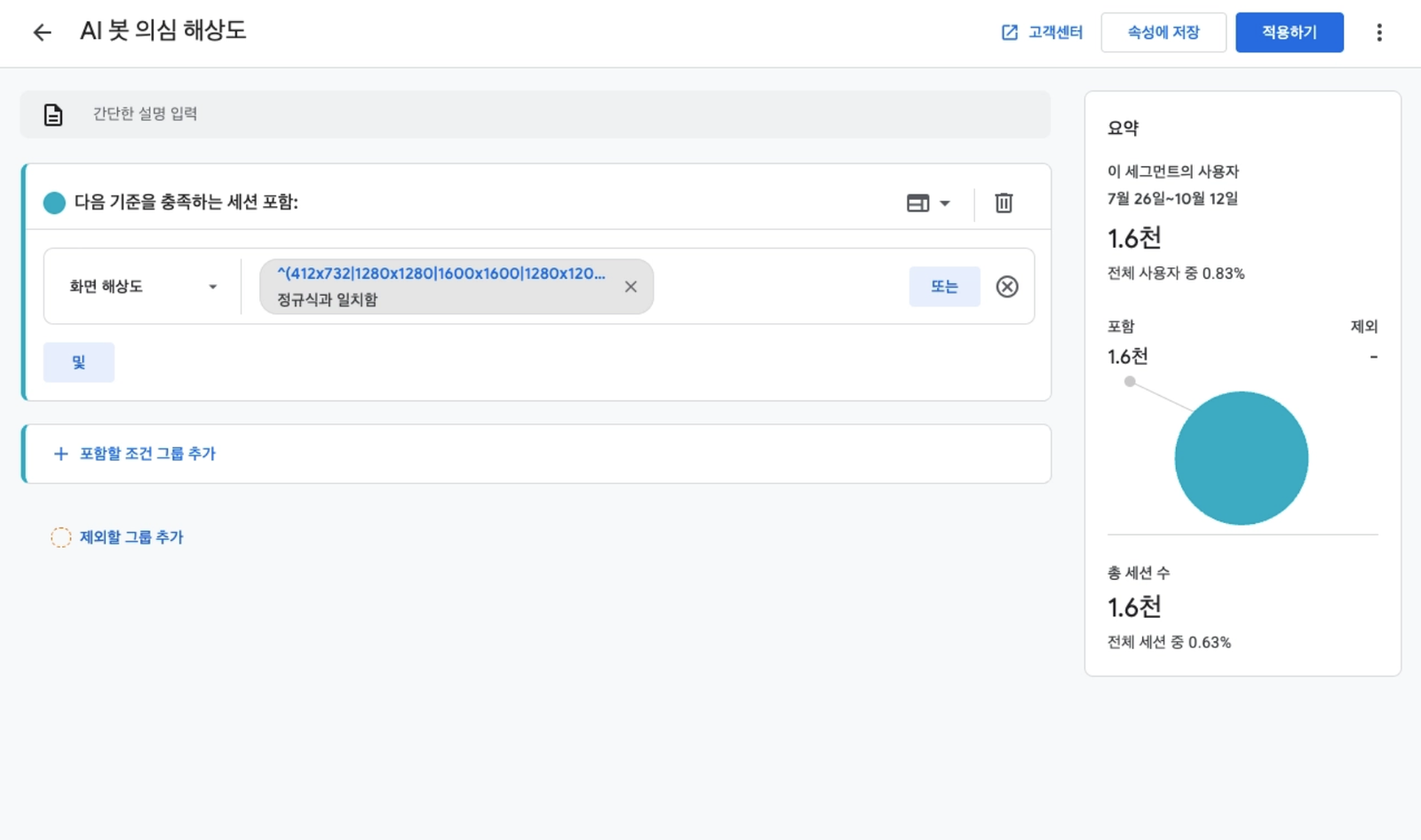Screen dimensions: 1421x840
Task: Click the 적용하기 apply button
Action: click(x=1289, y=33)
